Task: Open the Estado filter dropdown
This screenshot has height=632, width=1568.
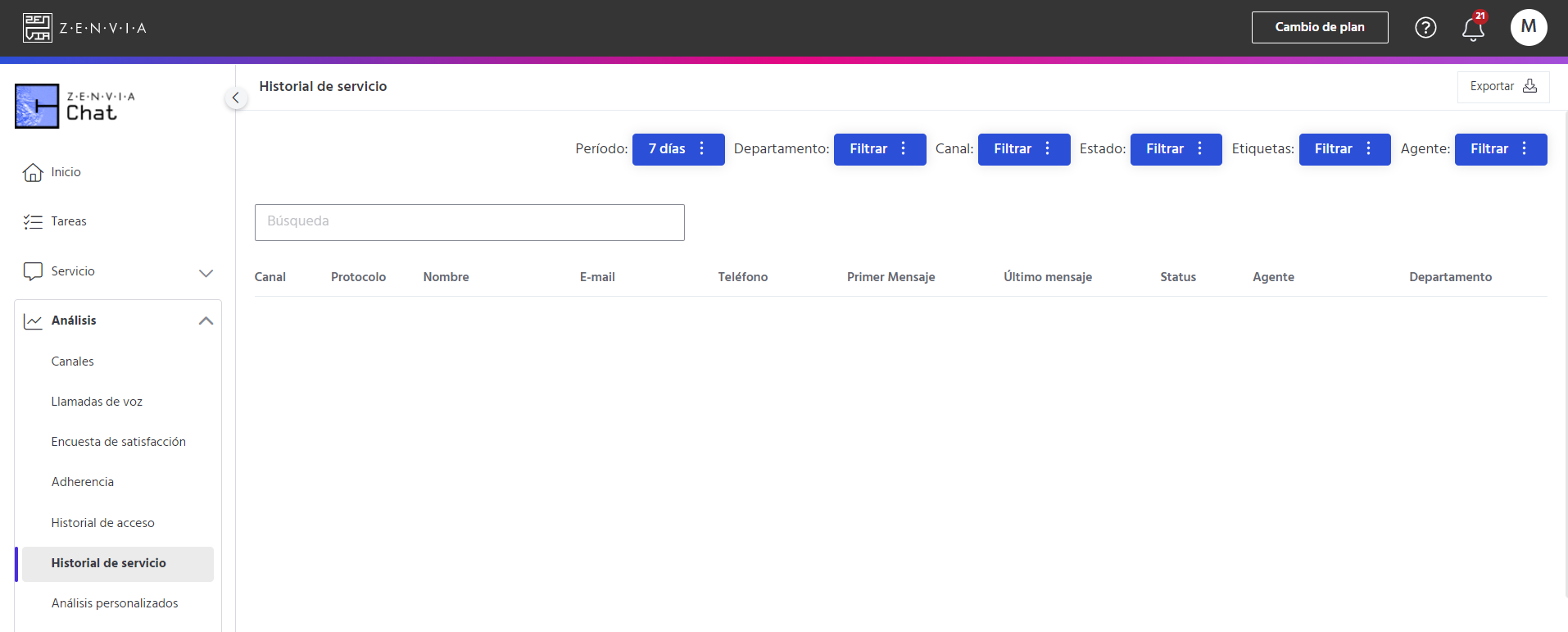Action: click(x=1176, y=149)
